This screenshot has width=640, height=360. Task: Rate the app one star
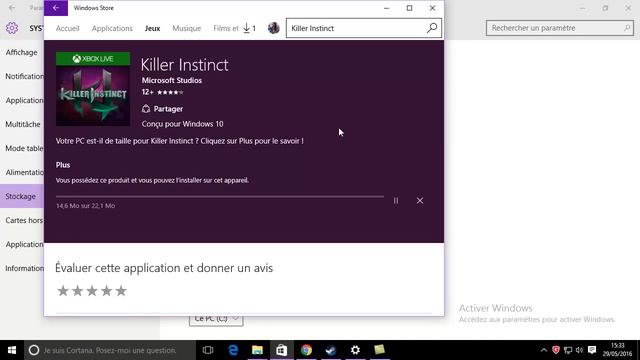pos(63,291)
